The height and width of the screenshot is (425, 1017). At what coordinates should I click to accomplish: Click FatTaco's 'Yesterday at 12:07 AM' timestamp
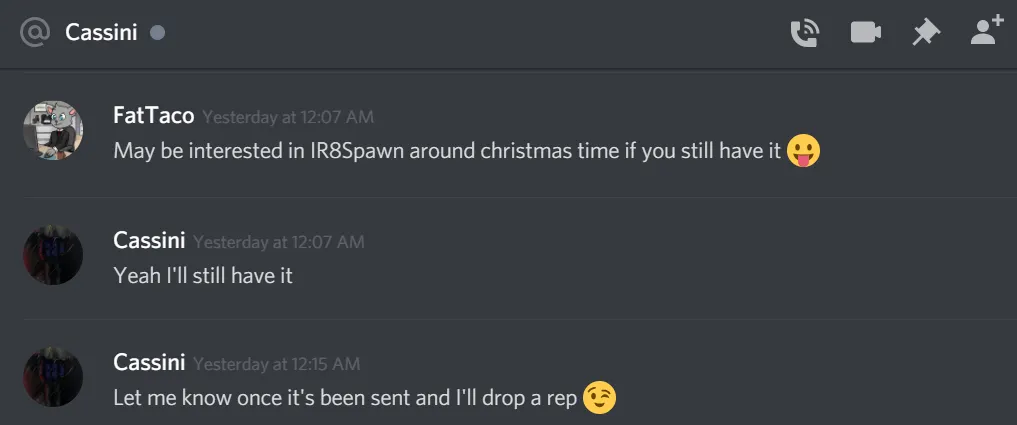click(x=288, y=117)
